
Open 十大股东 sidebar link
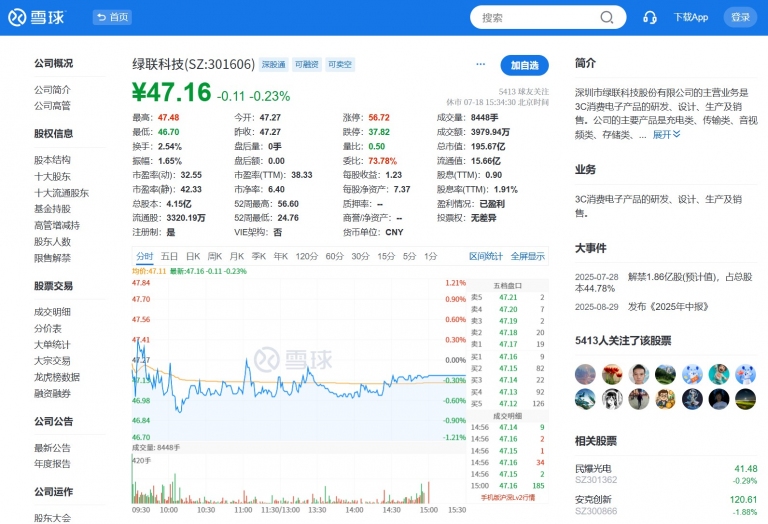(52, 176)
